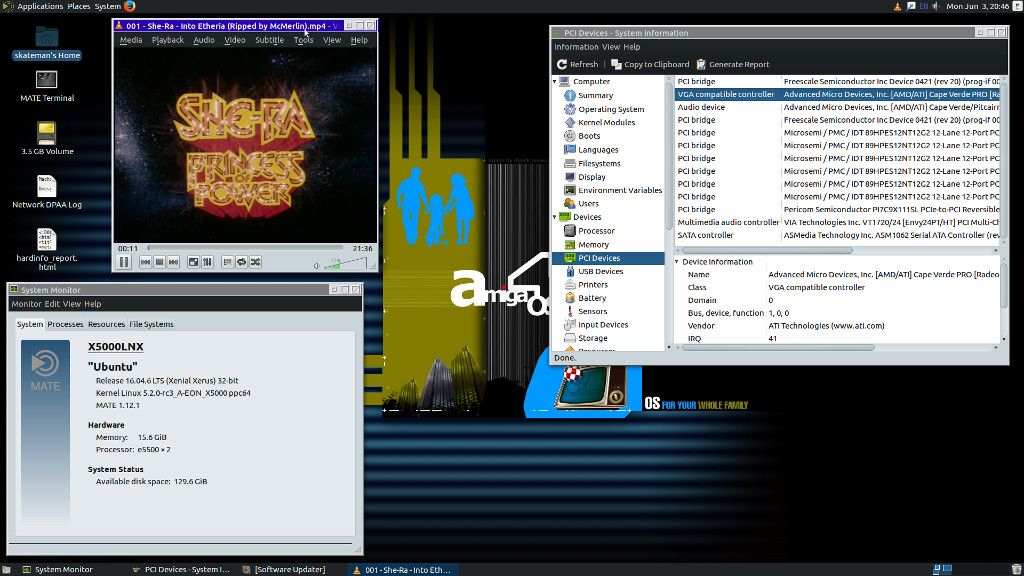The height and width of the screenshot is (576, 1024).
Task: Click Generate Report in System Information
Action: click(733, 64)
